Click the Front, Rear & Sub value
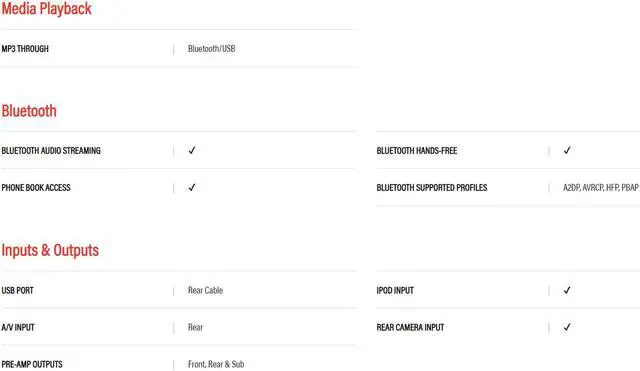The width and height of the screenshot is (640, 371). [x=216, y=364]
